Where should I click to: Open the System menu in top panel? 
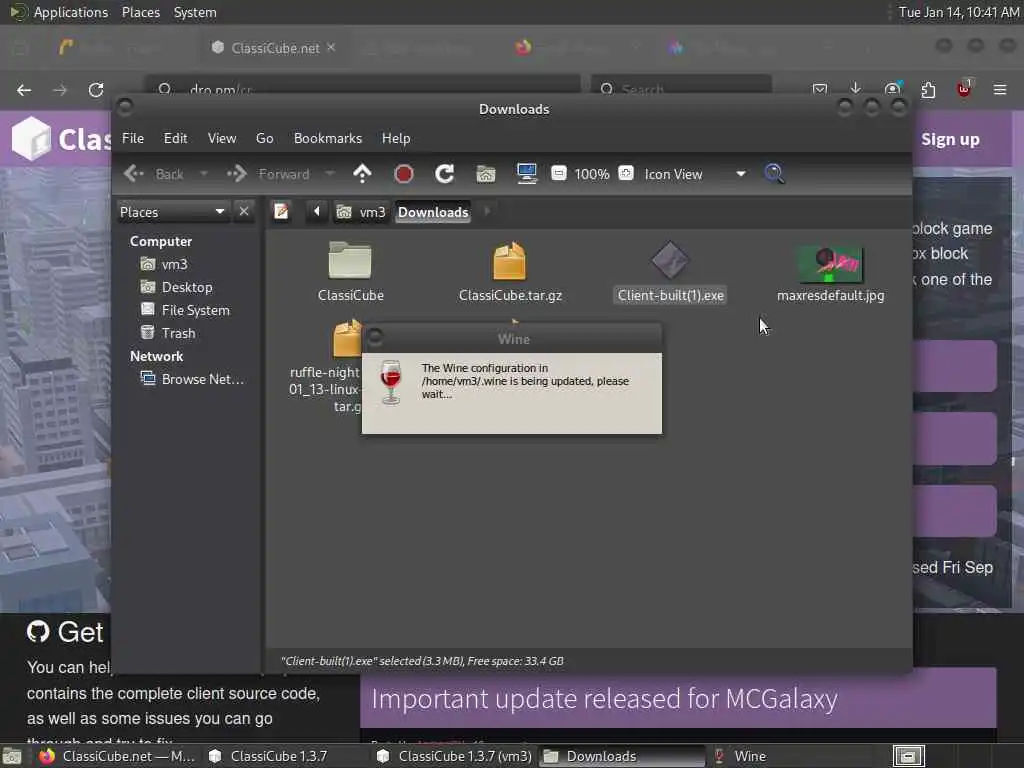pos(195,12)
